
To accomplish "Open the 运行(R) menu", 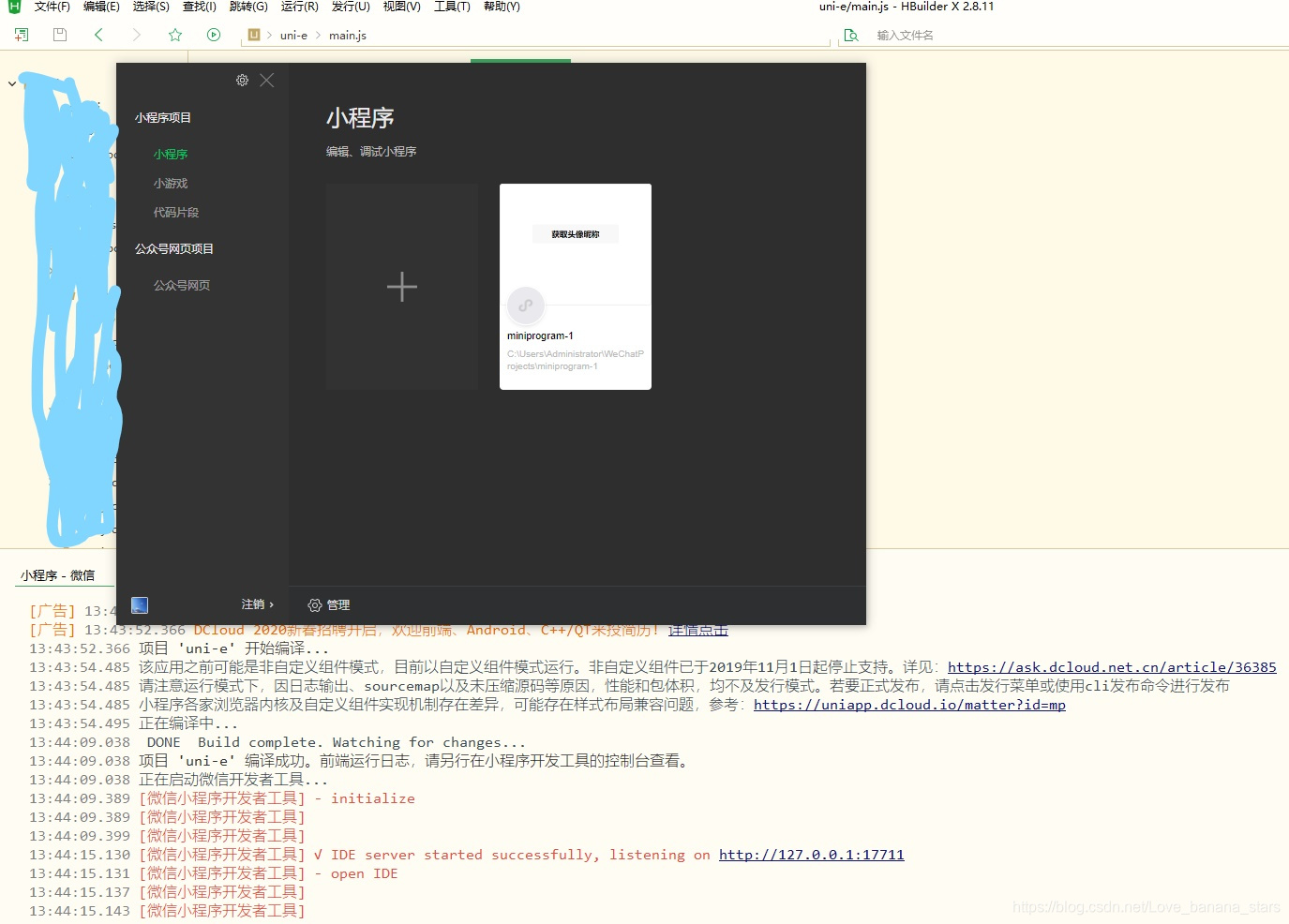I will click(299, 7).
